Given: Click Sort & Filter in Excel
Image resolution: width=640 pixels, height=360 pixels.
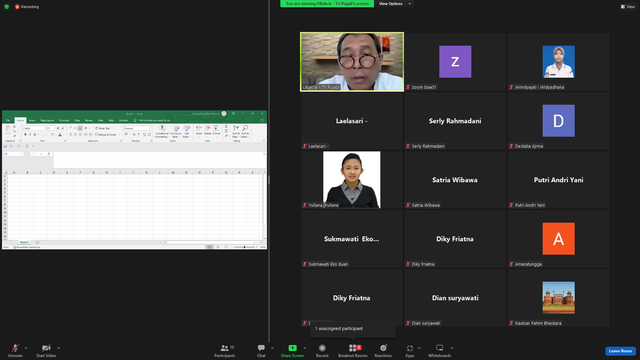Looking at the screenshot, I should 236,131.
